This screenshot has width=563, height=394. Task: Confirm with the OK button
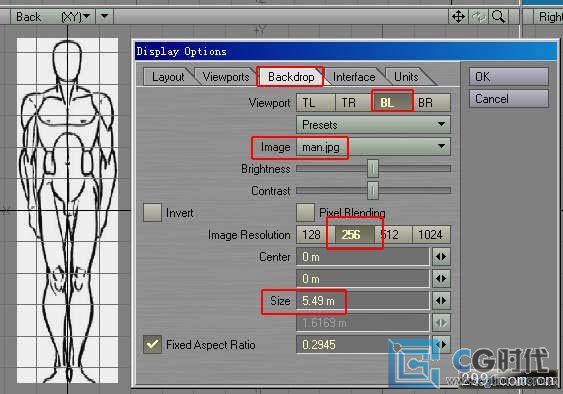508,77
